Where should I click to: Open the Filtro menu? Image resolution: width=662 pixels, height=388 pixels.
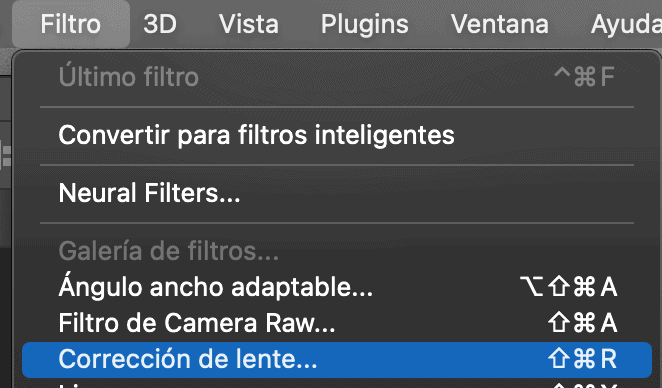pyautogui.click(x=71, y=24)
